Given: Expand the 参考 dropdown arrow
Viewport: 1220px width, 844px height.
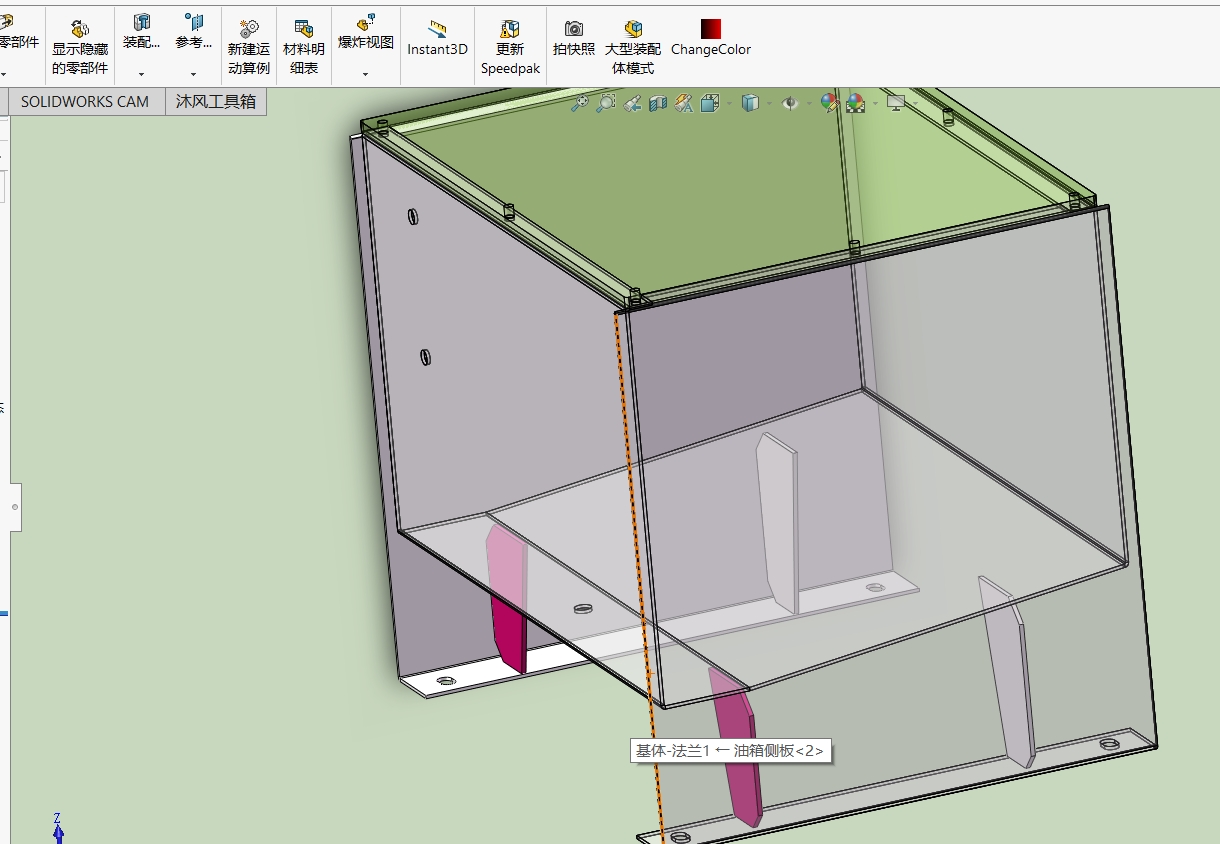Looking at the screenshot, I should [x=193, y=74].
